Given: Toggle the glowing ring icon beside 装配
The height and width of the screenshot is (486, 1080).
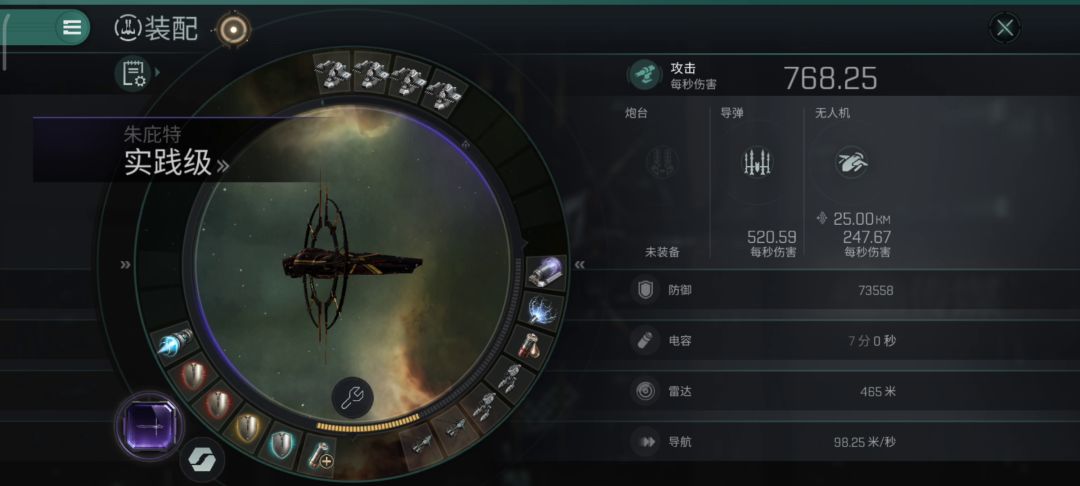Looking at the screenshot, I should tap(233, 30).
